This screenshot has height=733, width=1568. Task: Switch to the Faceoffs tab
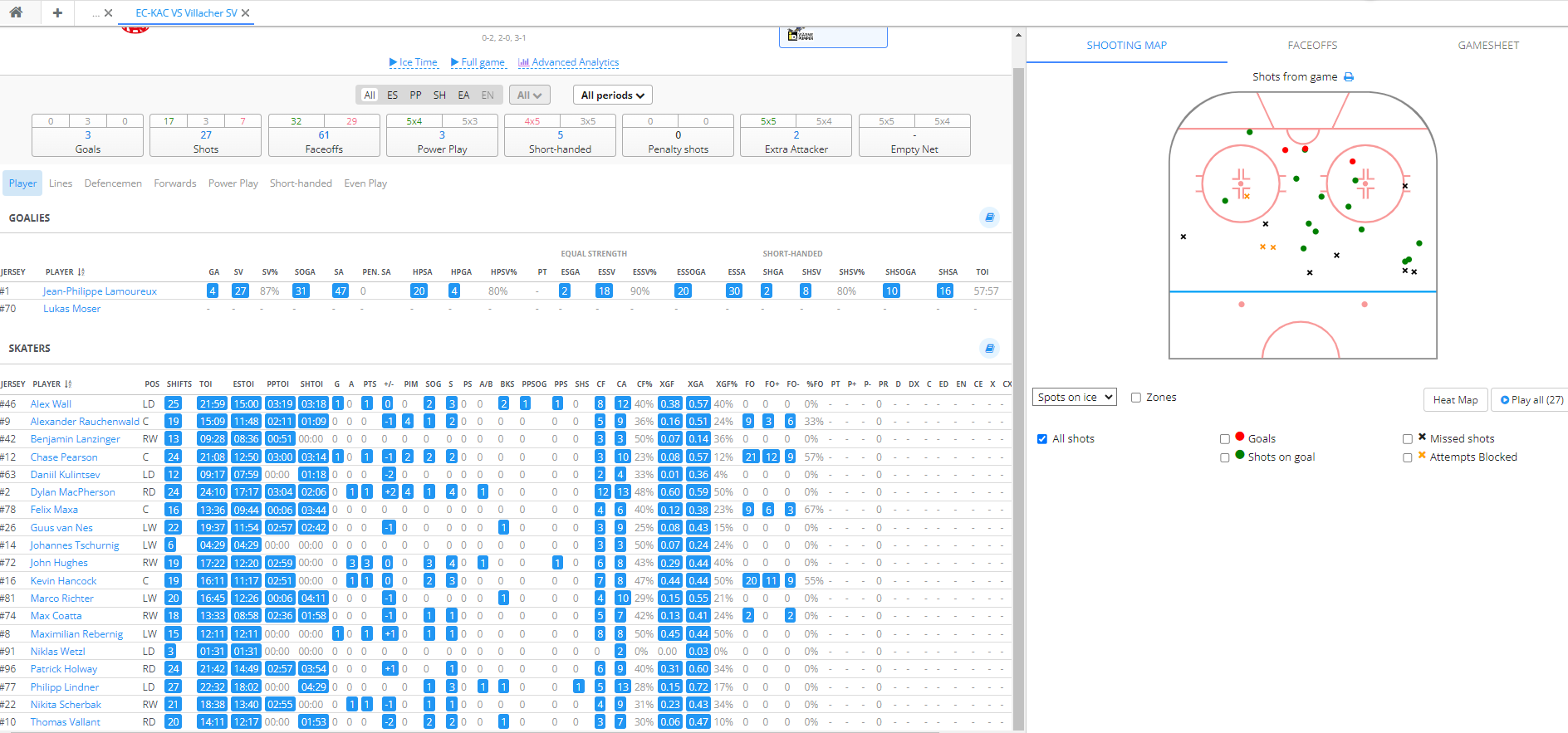coord(1312,46)
